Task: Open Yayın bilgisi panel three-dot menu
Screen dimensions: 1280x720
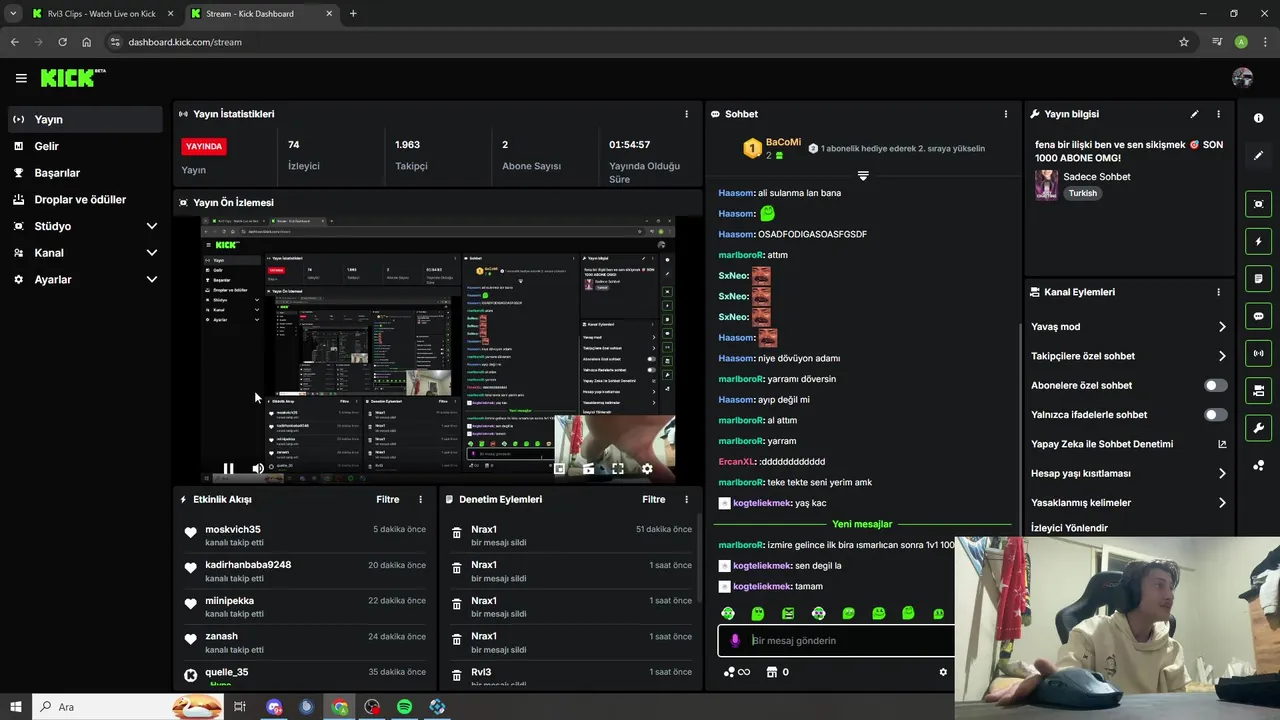Action: 1218,114
